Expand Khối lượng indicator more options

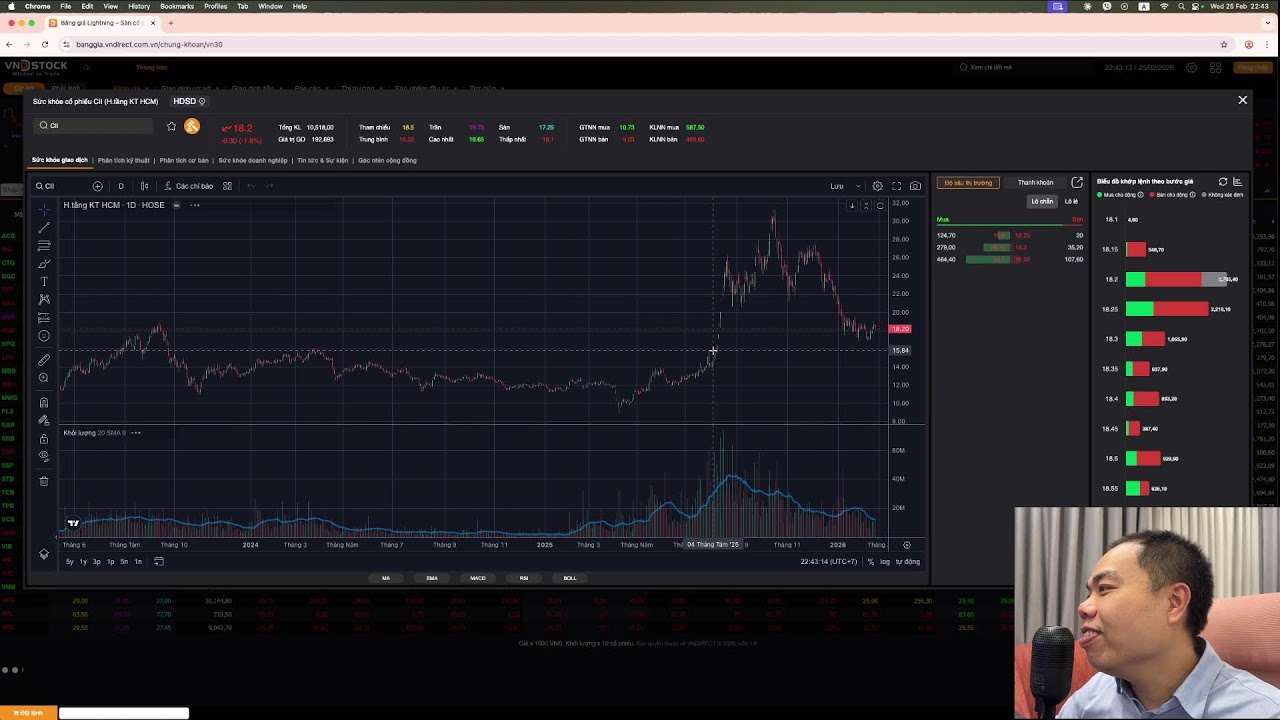(135, 433)
